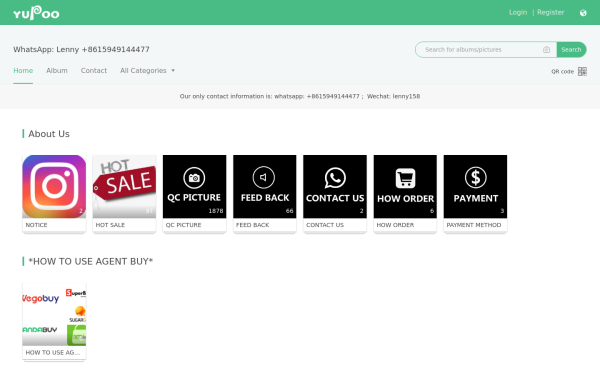This screenshot has height=375, width=600.
Task: Click the Register link
Action: [x=551, y=12]
